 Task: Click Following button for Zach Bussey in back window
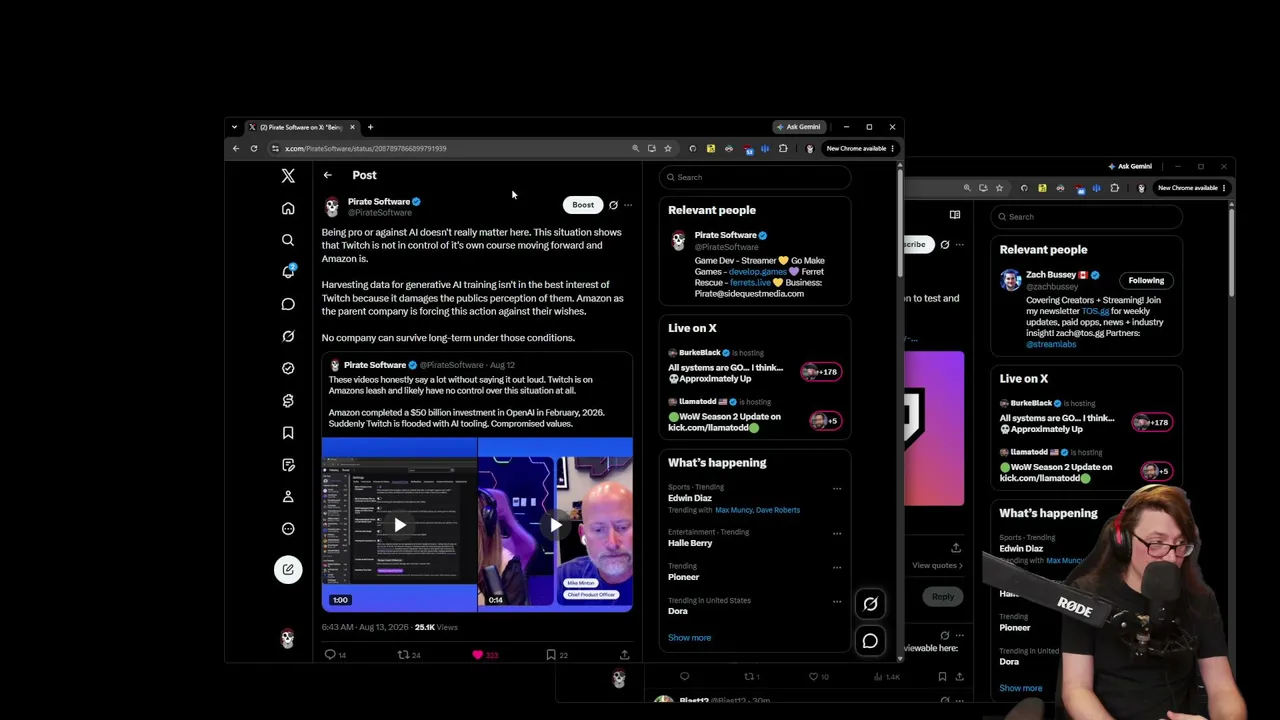click(x=1146, y=280)
